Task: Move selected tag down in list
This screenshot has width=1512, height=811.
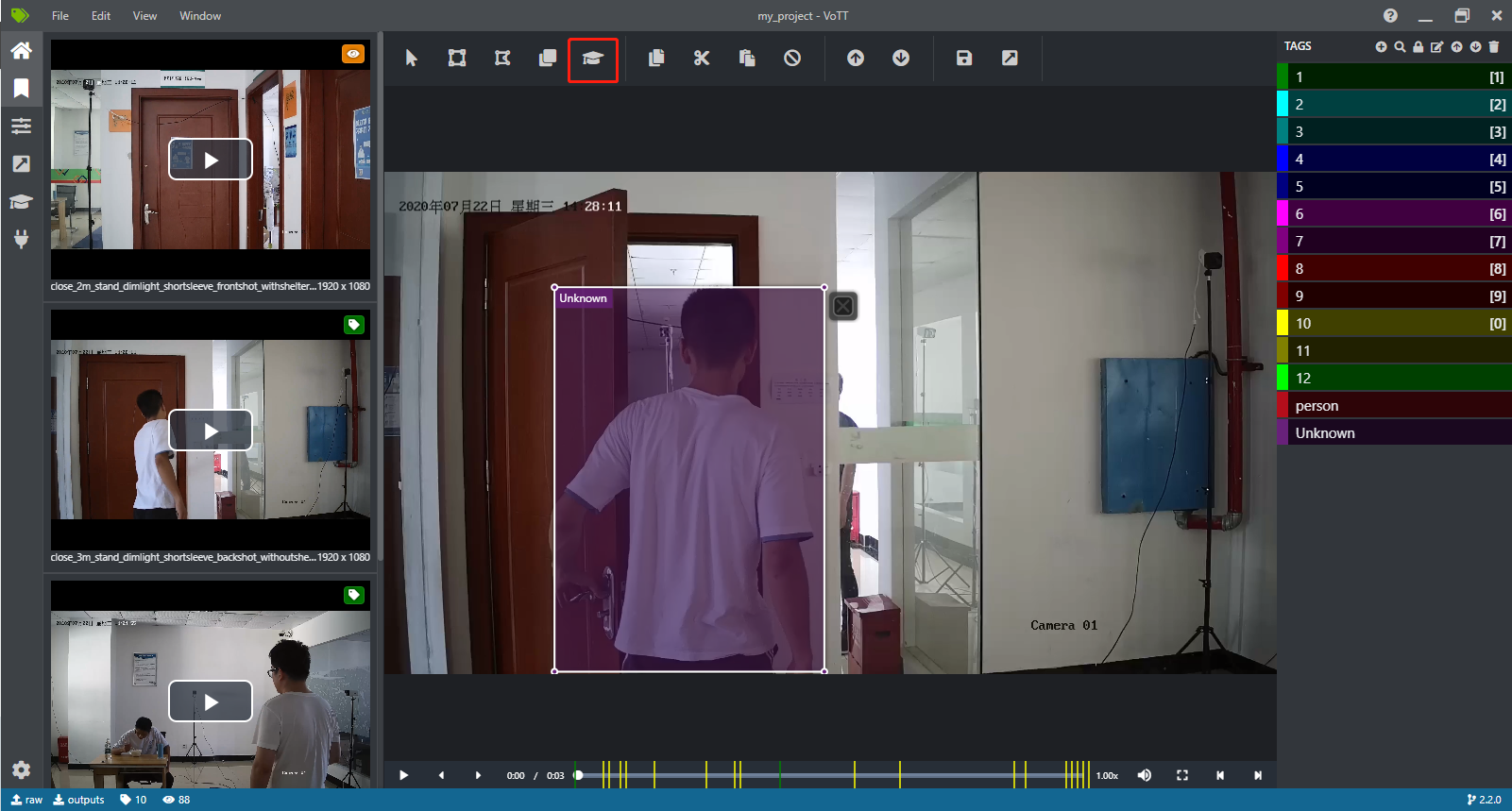Action: (x=1475, y=46)
